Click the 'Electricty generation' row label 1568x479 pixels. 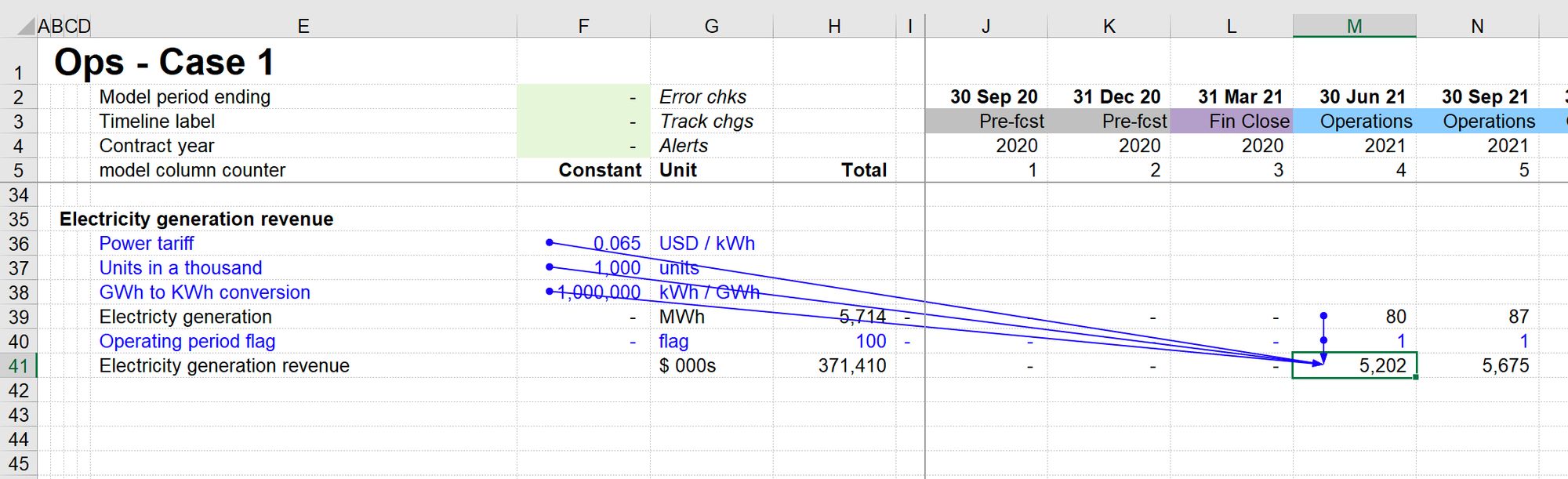point(185,317)
